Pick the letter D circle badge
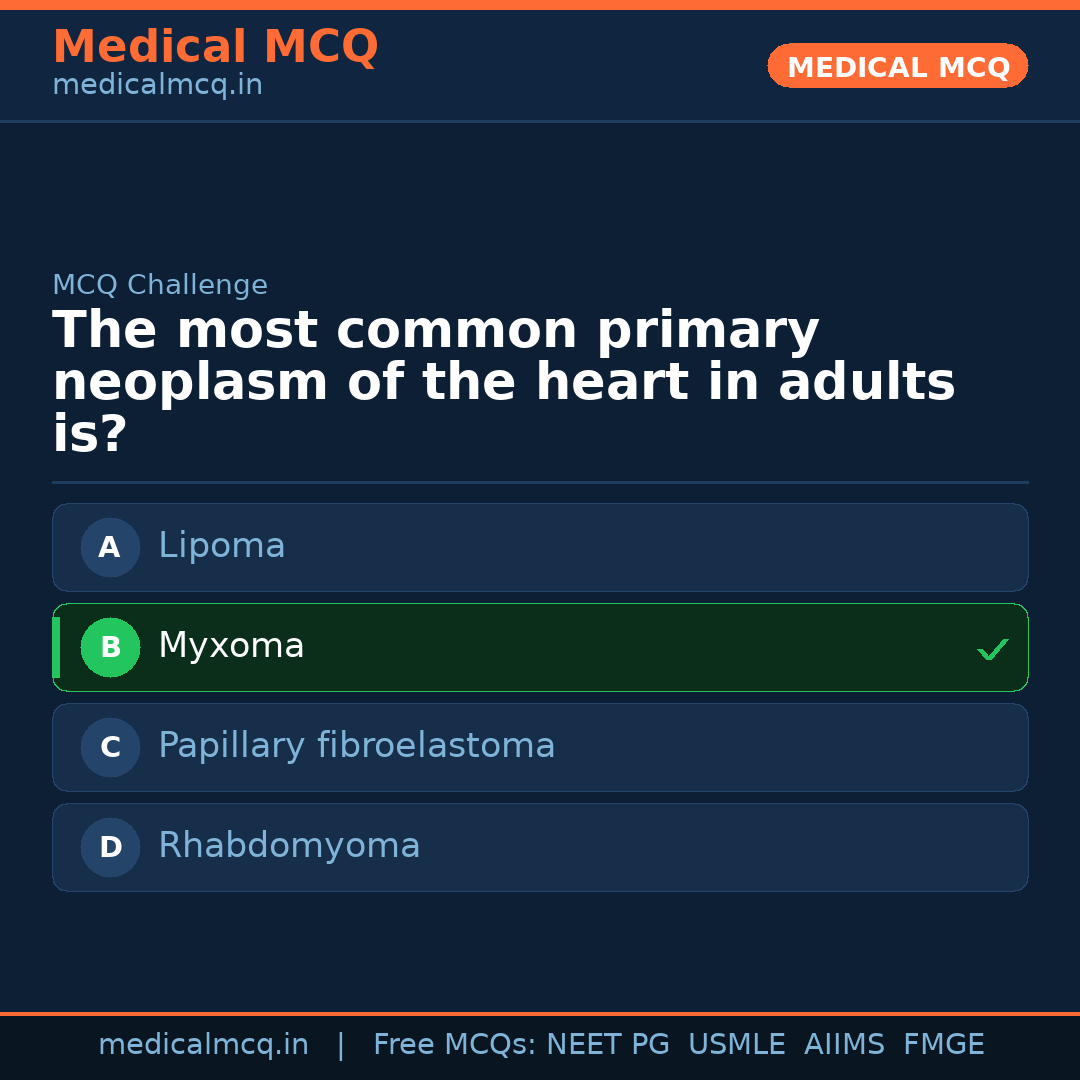The height and width of the screenshot is (1080, 1080). coord(110,847)
